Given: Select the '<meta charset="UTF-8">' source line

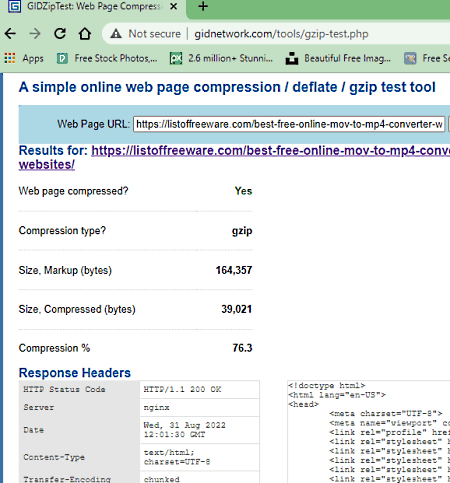Looking at the screenshot, I should (386, 414).
